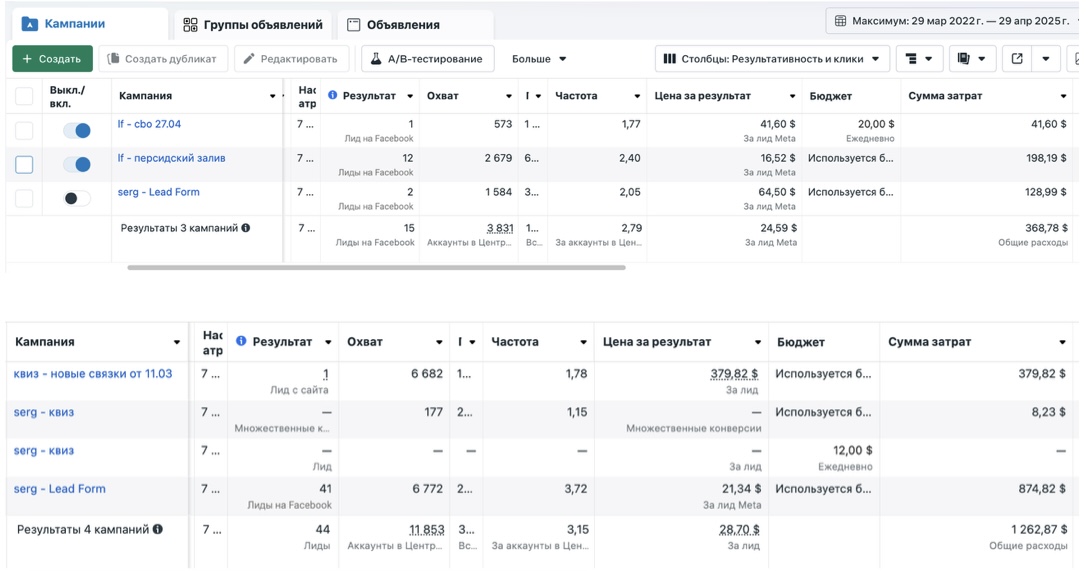Click the A/B-тестирование flask button

coord(428,59)
